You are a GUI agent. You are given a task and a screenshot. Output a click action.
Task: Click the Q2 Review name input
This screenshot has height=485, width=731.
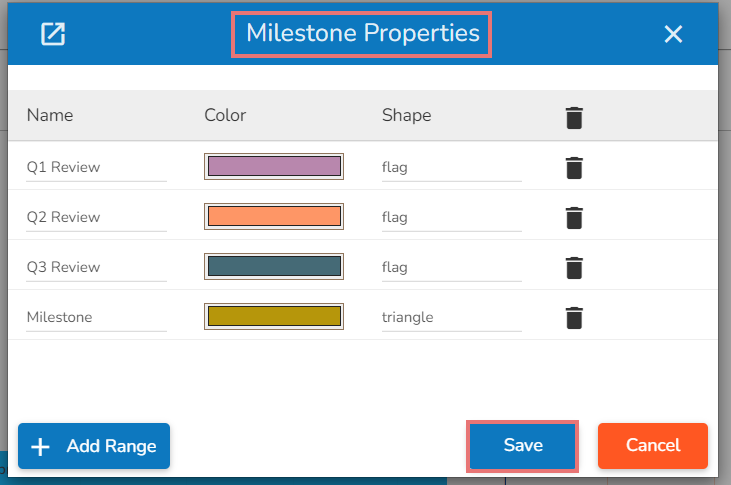point(96,217)
